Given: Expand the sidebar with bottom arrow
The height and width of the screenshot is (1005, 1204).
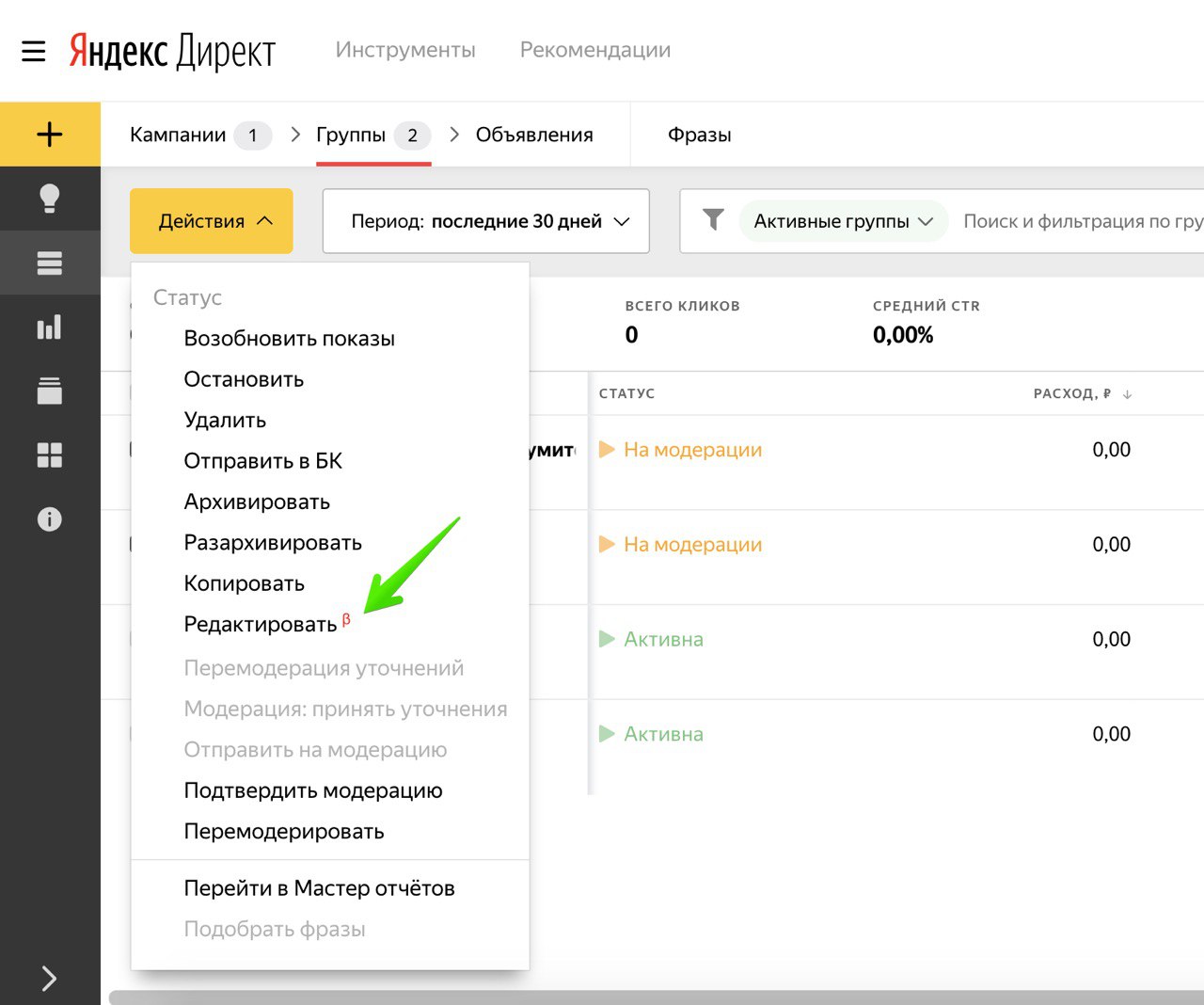Looking at the screenshot, I should tap(50, 979).
